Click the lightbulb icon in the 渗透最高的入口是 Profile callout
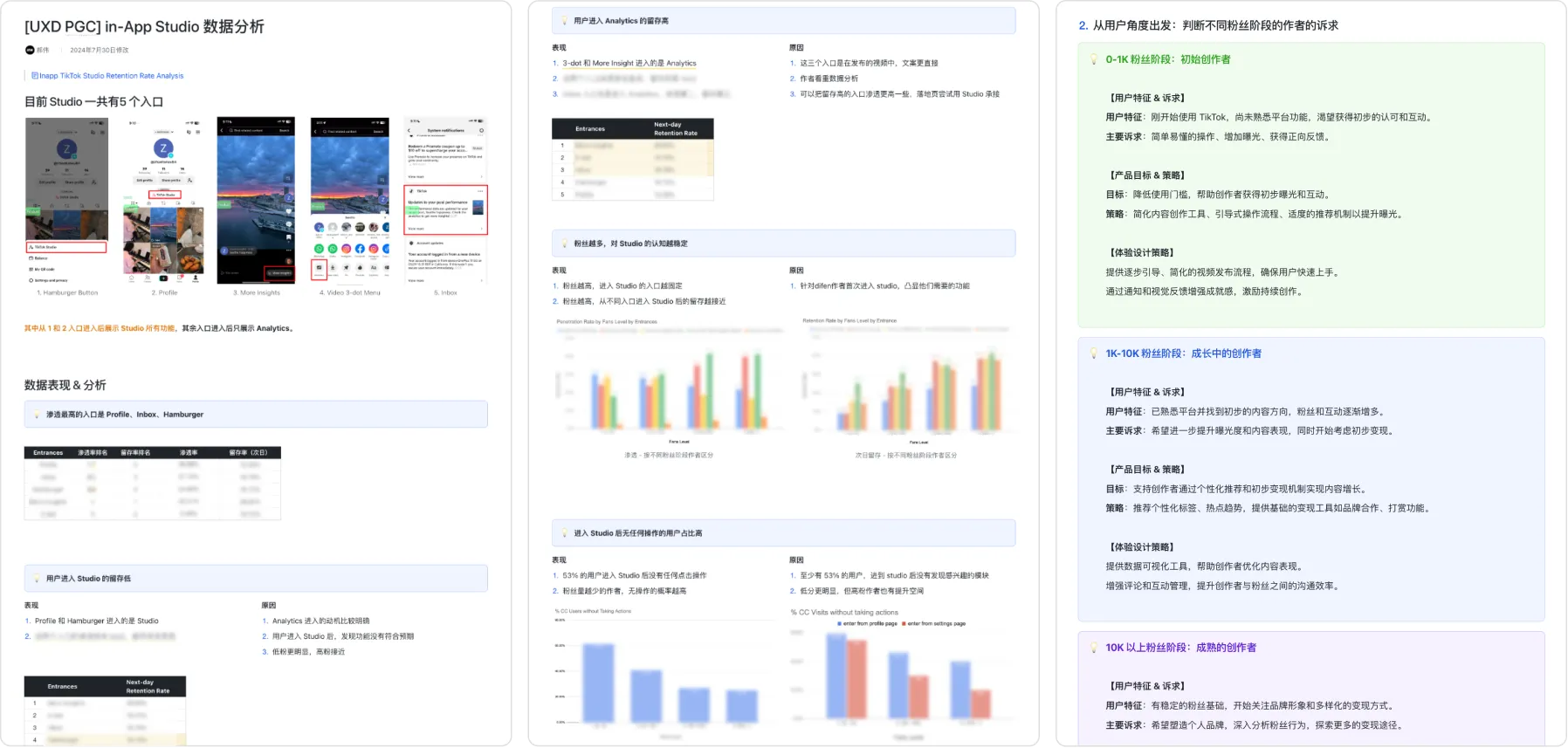 coord(37,415)
